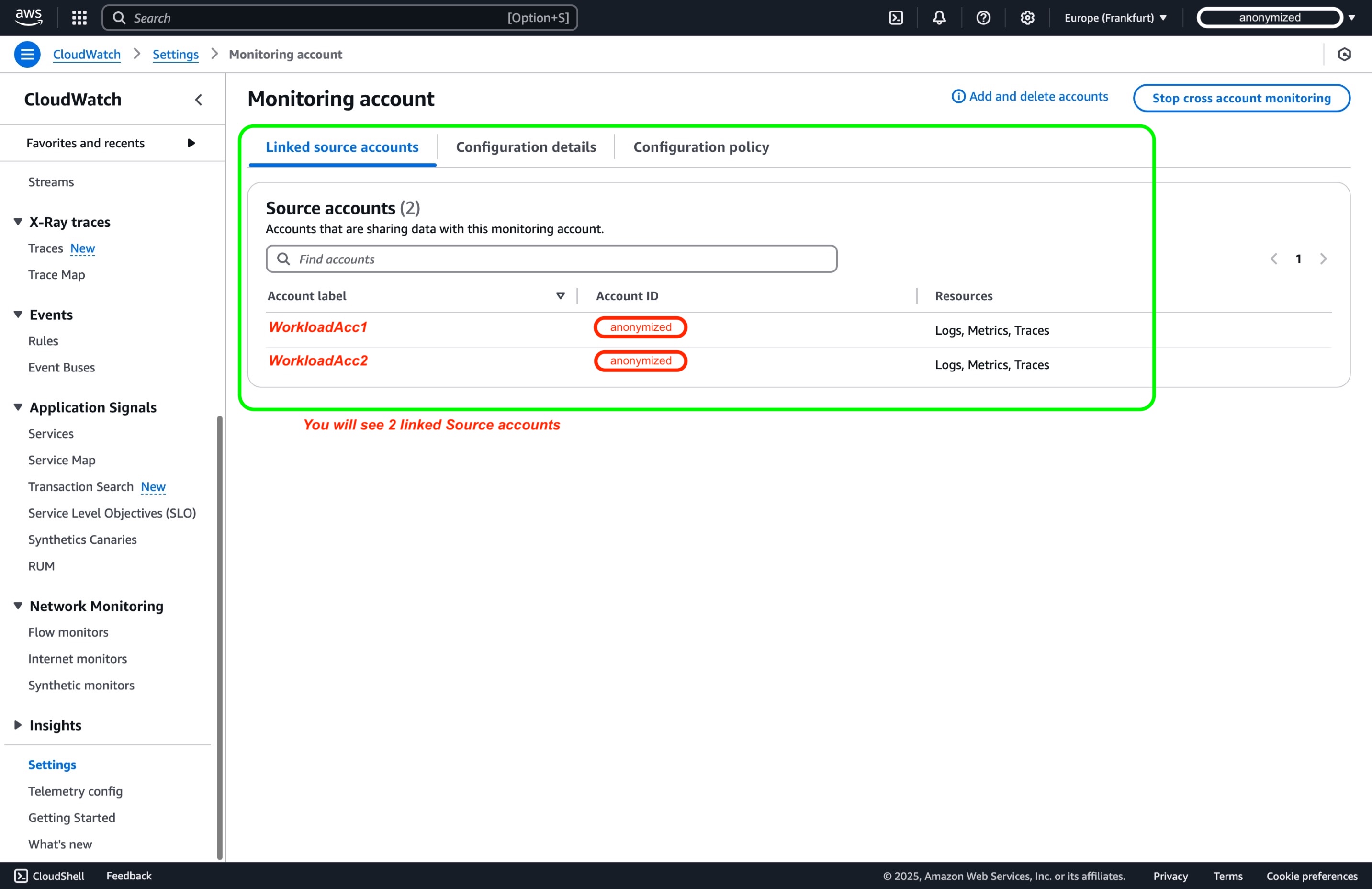1372x889 pixels.
Task: Open Terms link
Action: pos(1228,877)
